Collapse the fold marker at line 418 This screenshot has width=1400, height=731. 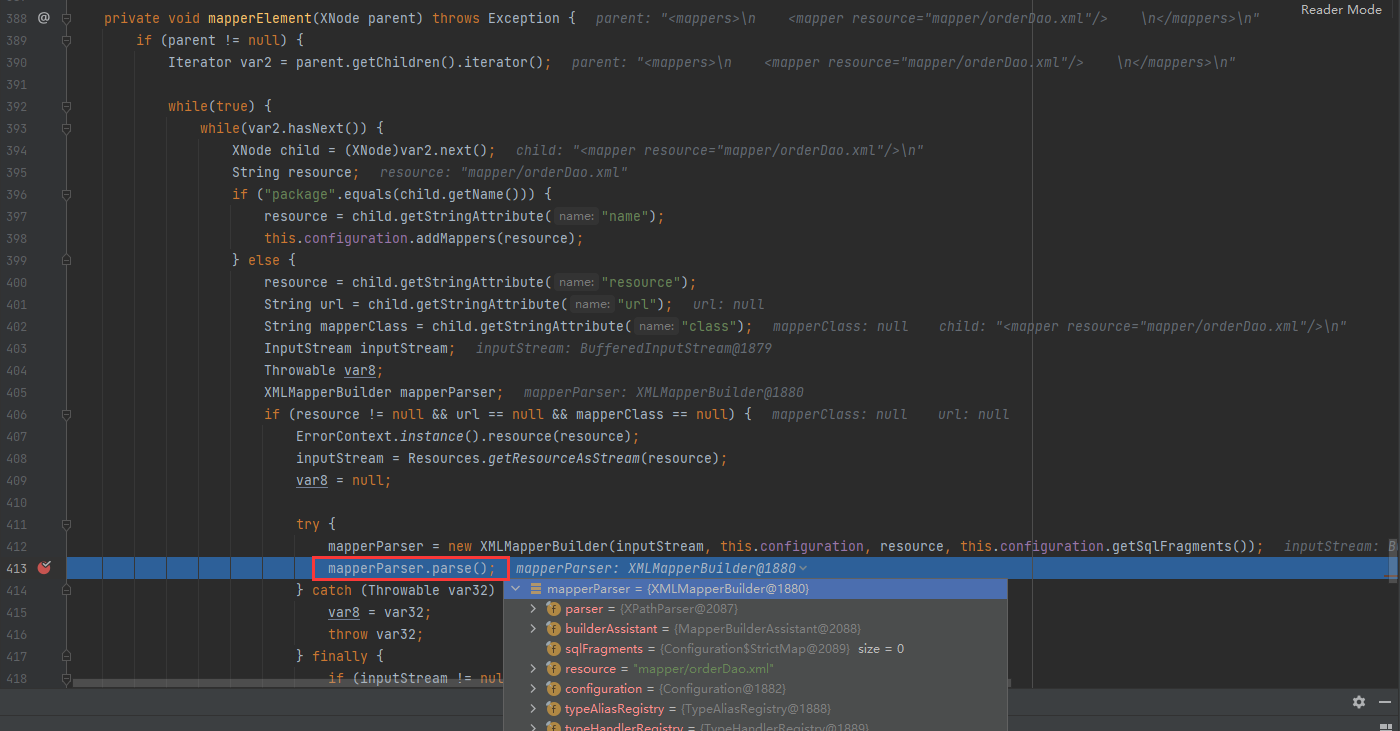[x=67, y=678]
